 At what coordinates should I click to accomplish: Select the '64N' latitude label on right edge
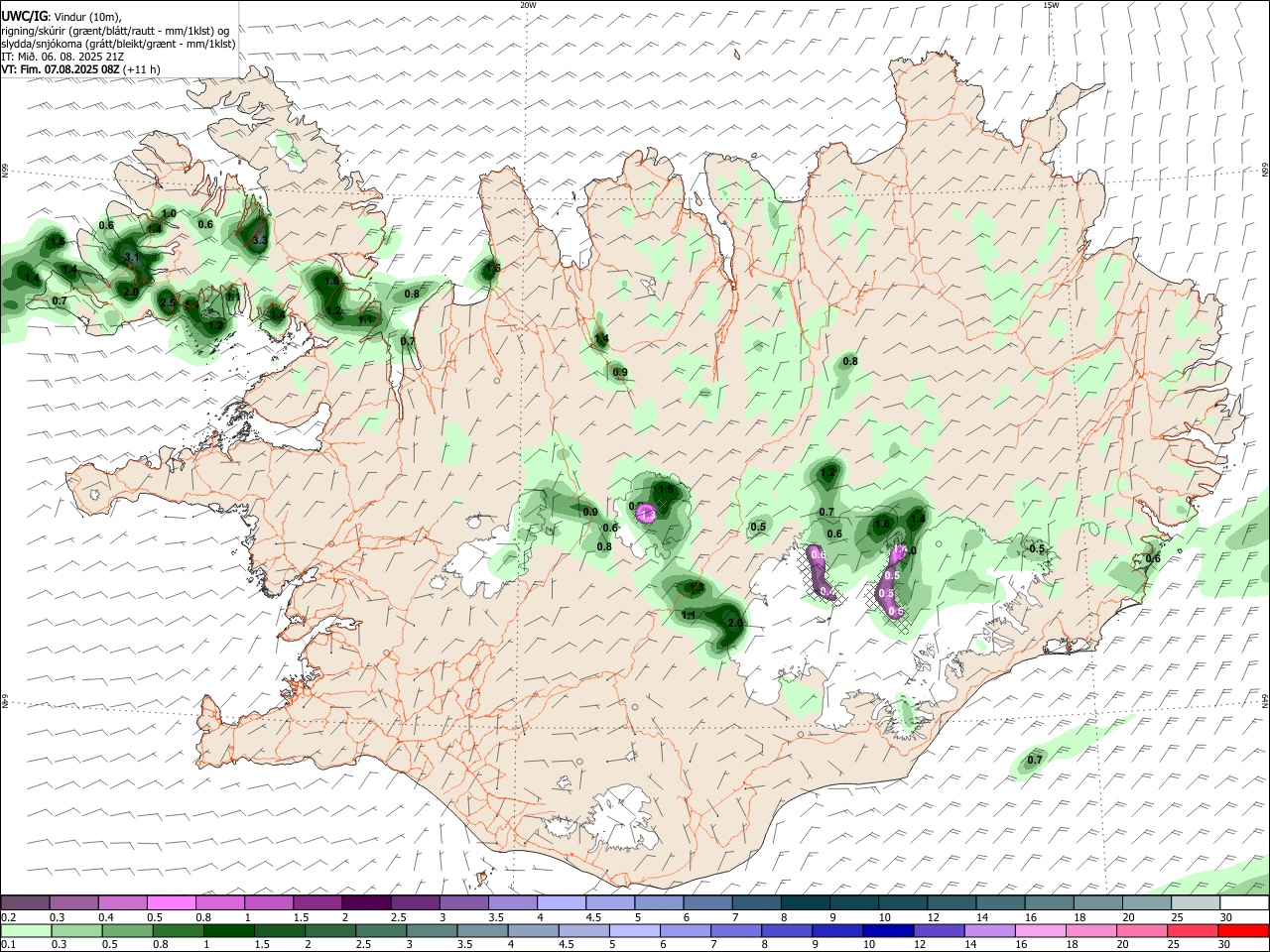pos(1265,700)
